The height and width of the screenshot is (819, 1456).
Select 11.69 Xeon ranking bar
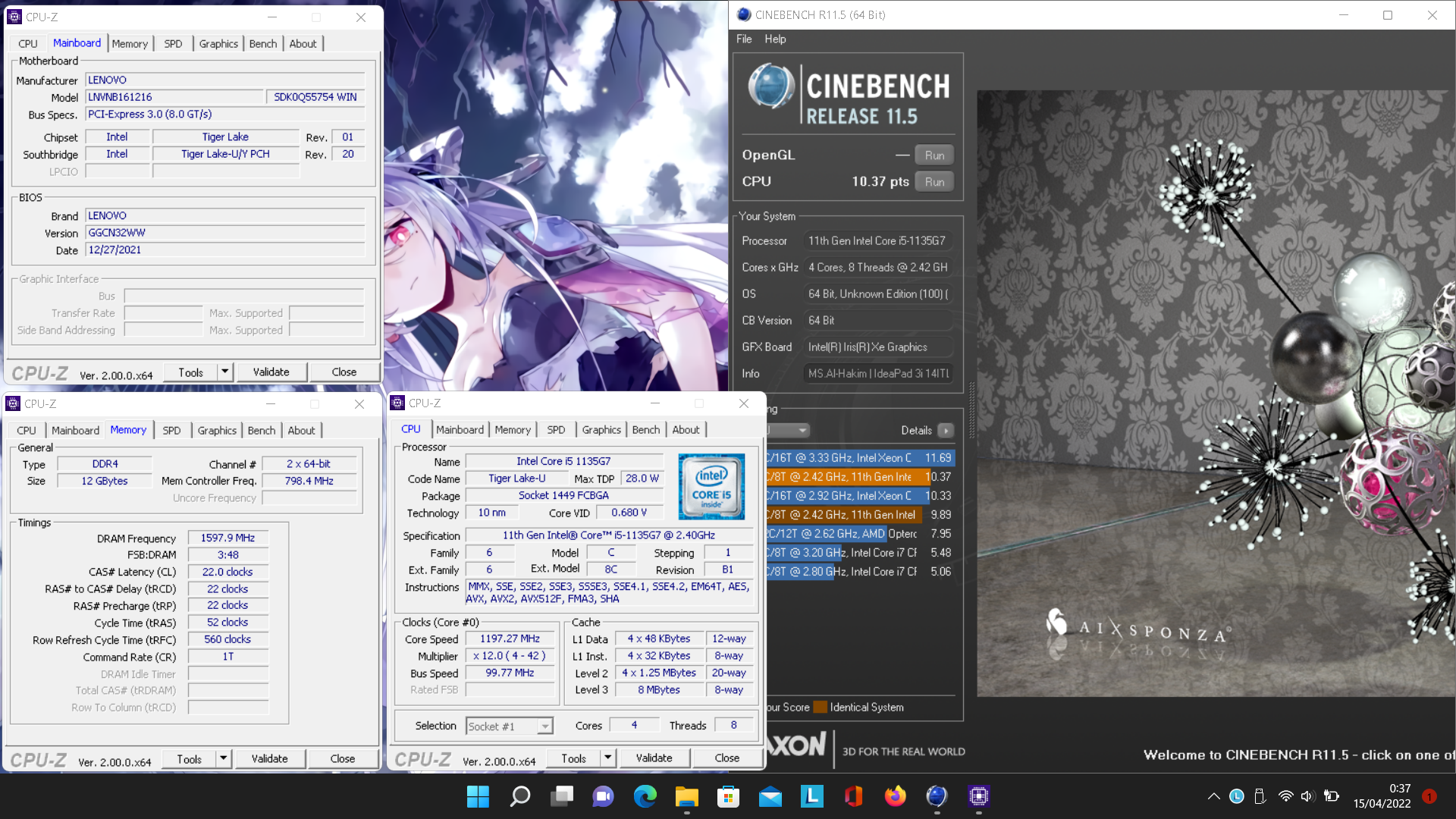[x=860, y=458]
